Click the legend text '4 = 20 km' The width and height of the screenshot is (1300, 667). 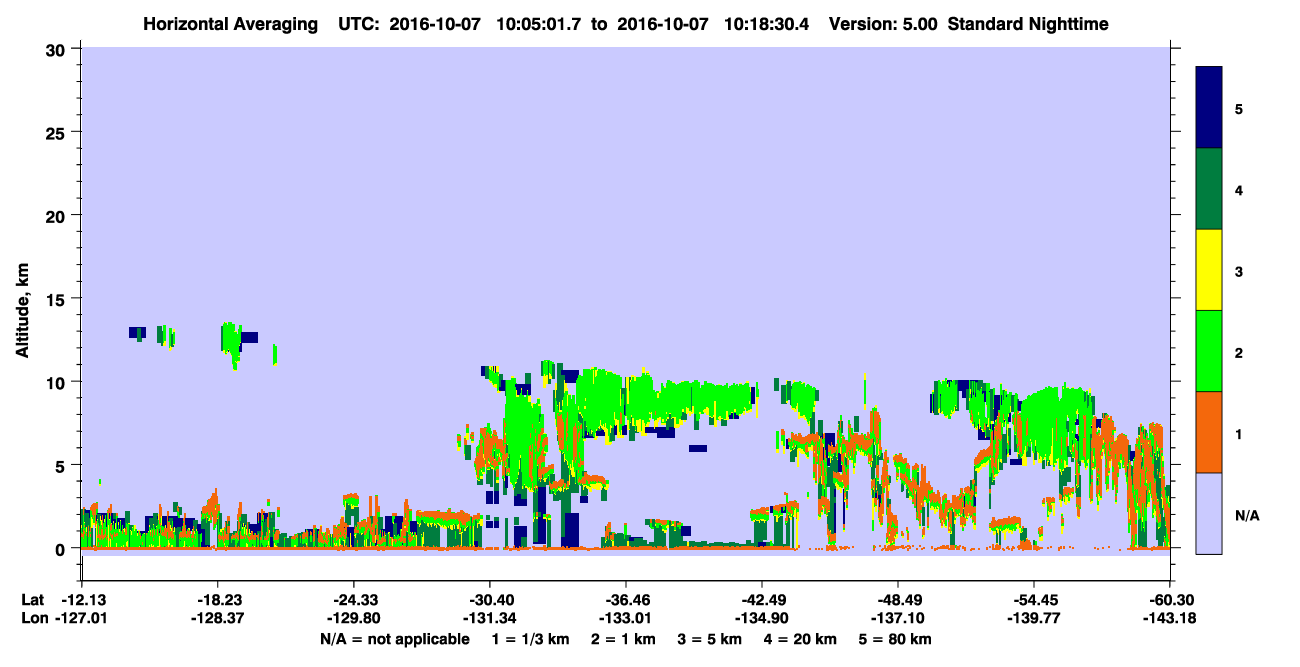coord(801,639)
